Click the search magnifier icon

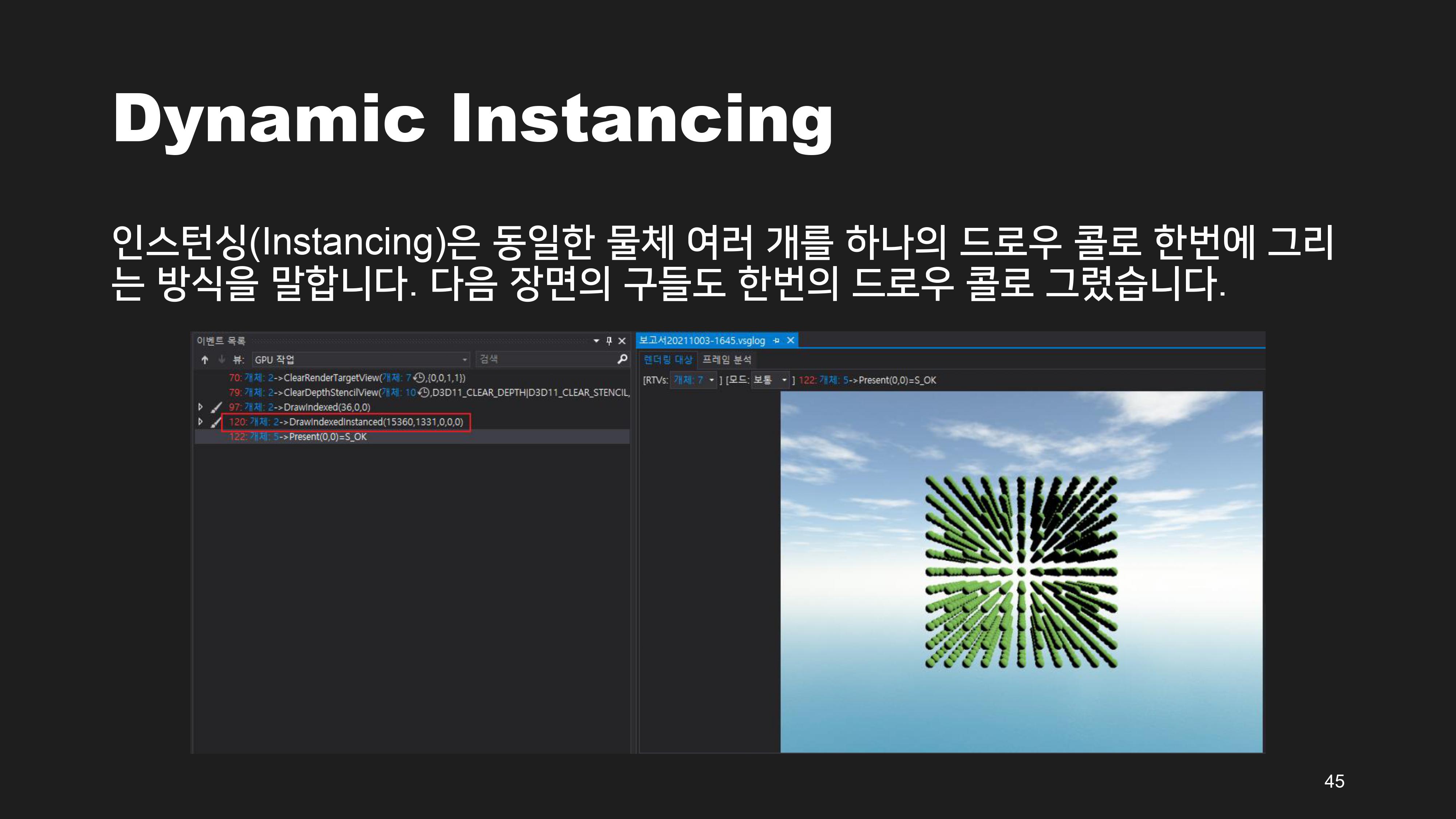click(622, 359)
